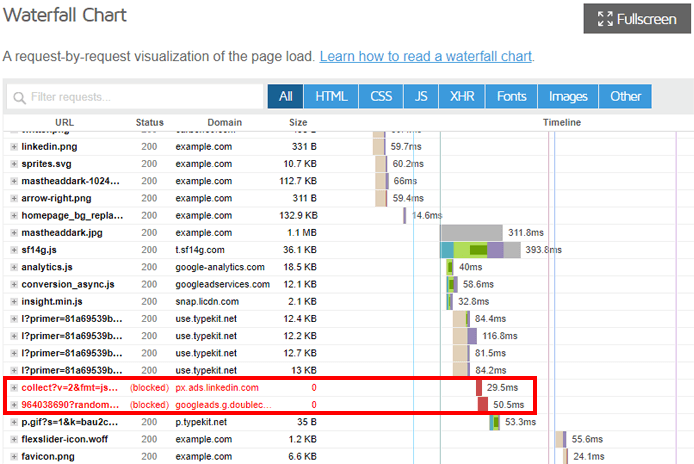Show only XHR requests

pos(462,96)
